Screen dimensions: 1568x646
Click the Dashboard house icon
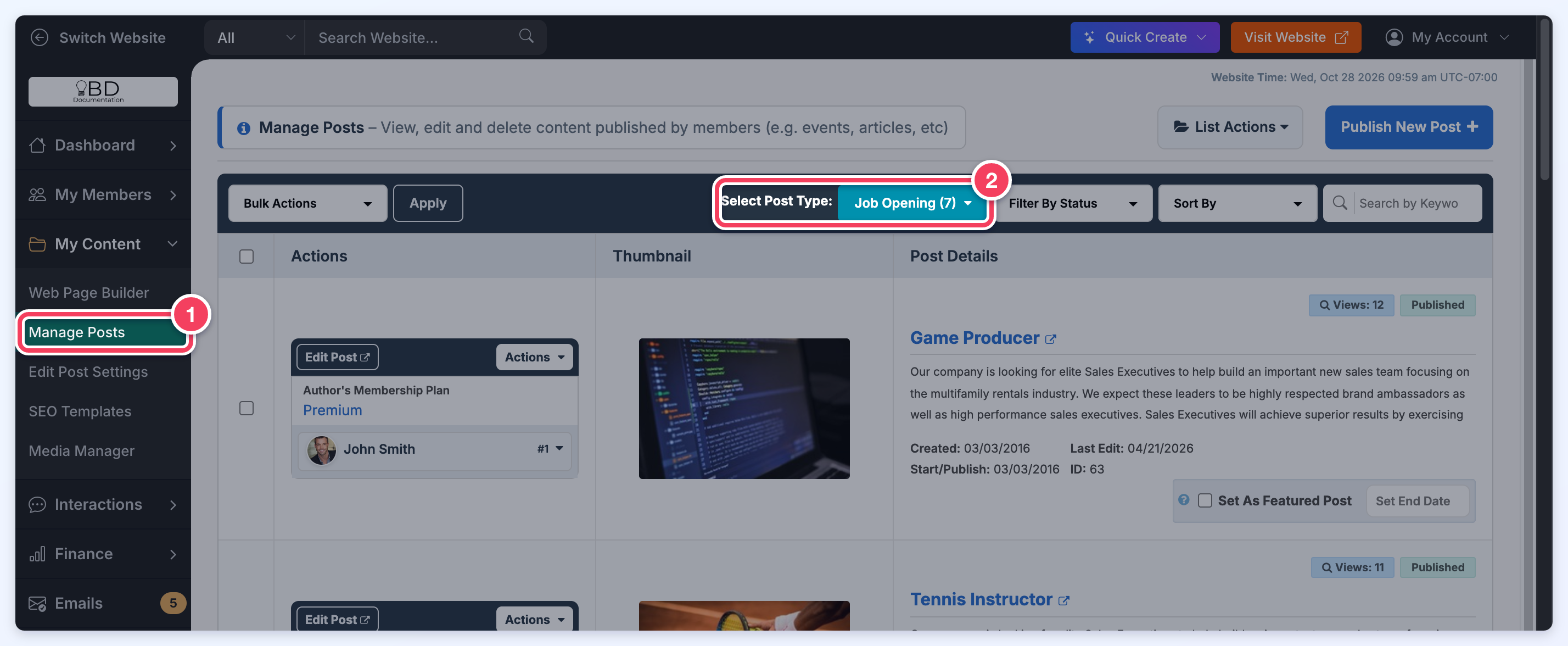(x=37, y=145)
